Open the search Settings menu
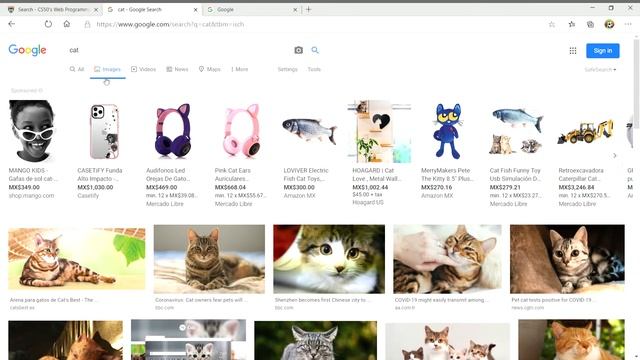Viewport: 640px width, 360px height. click(287, 69)
